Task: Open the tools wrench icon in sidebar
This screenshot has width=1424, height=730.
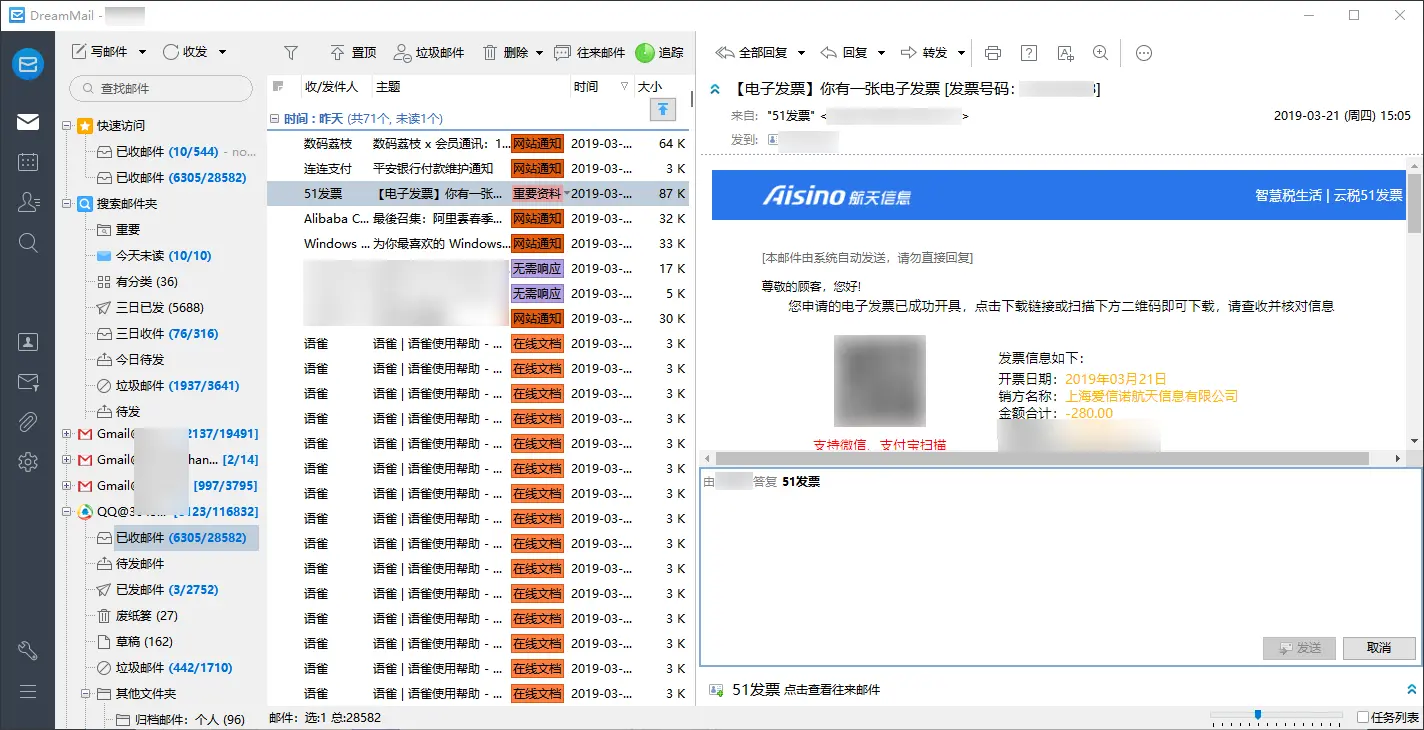Action: 27,651
